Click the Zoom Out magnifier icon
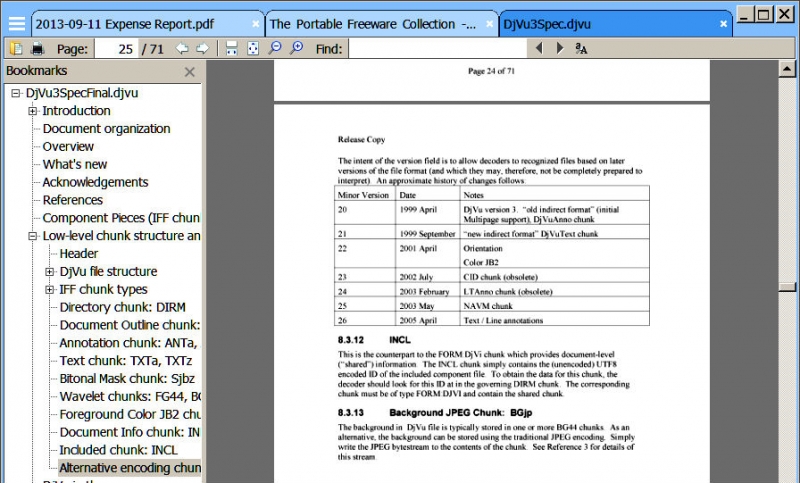This screenshot has height=483, width=800. [x=276, y=48]
